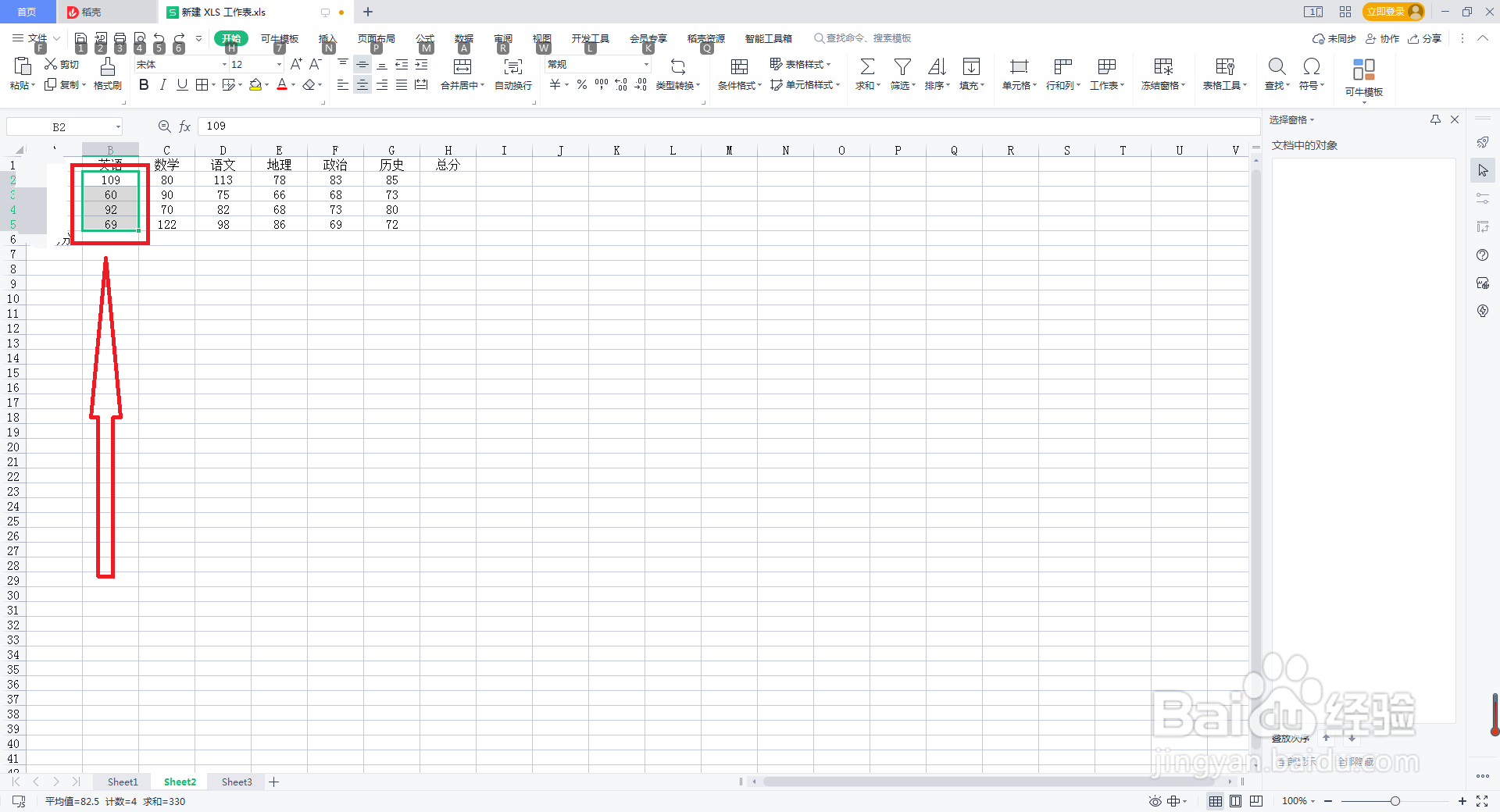The width and height of the screenshot is (1500, 812).
Task: Toggle Wrap Text (自动换行)
Action: 513,73
